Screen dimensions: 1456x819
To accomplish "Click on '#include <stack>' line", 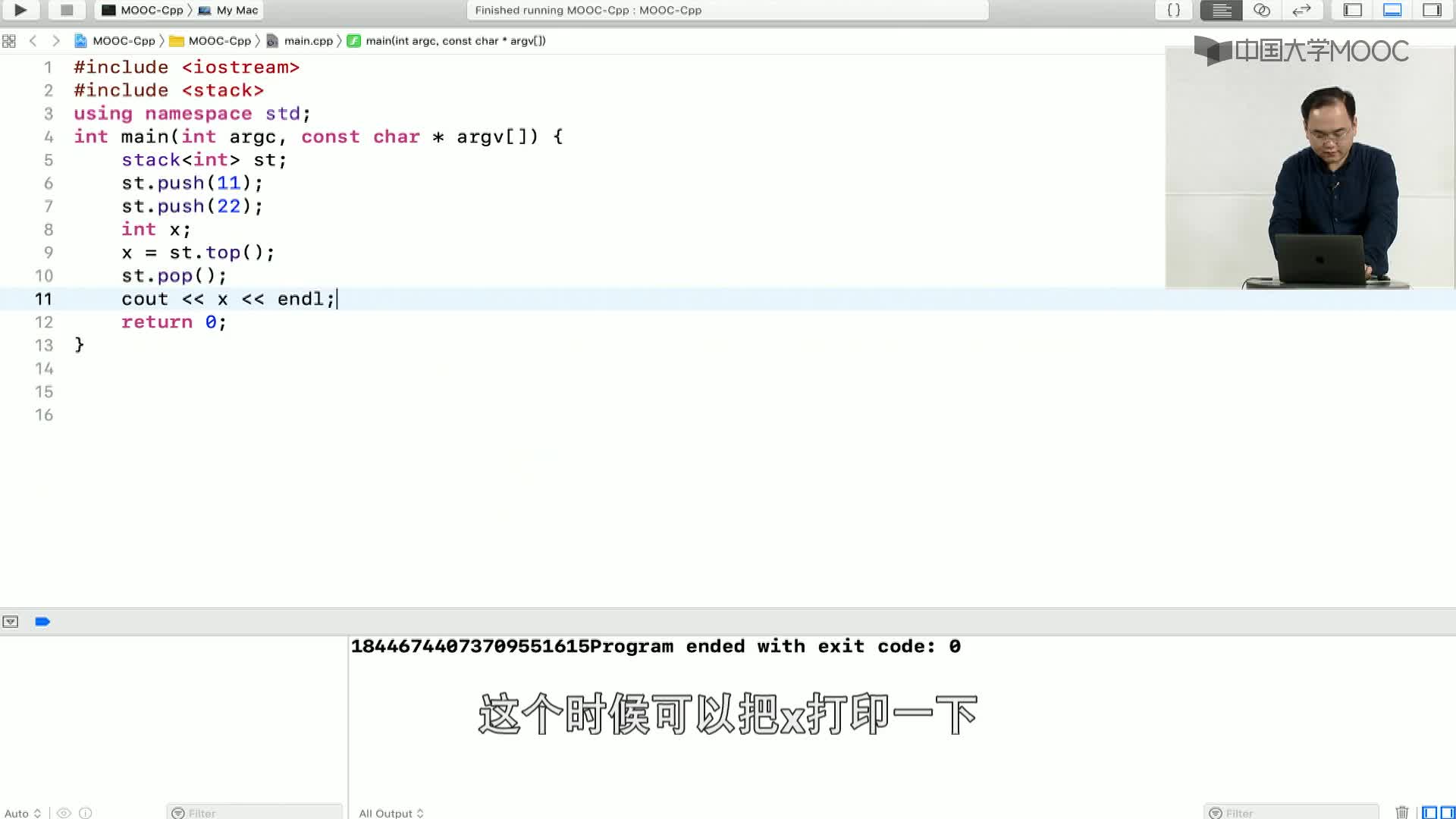I will 168,90.
